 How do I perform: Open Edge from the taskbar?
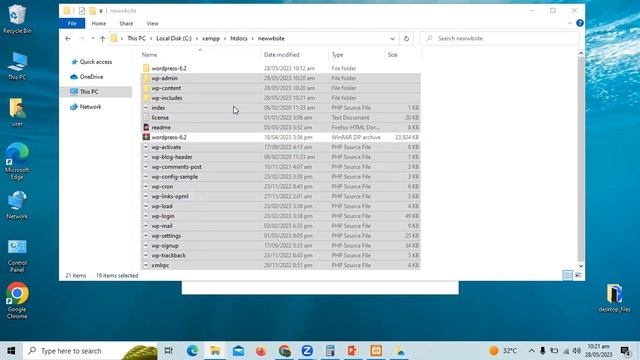(x=192, y=351)
